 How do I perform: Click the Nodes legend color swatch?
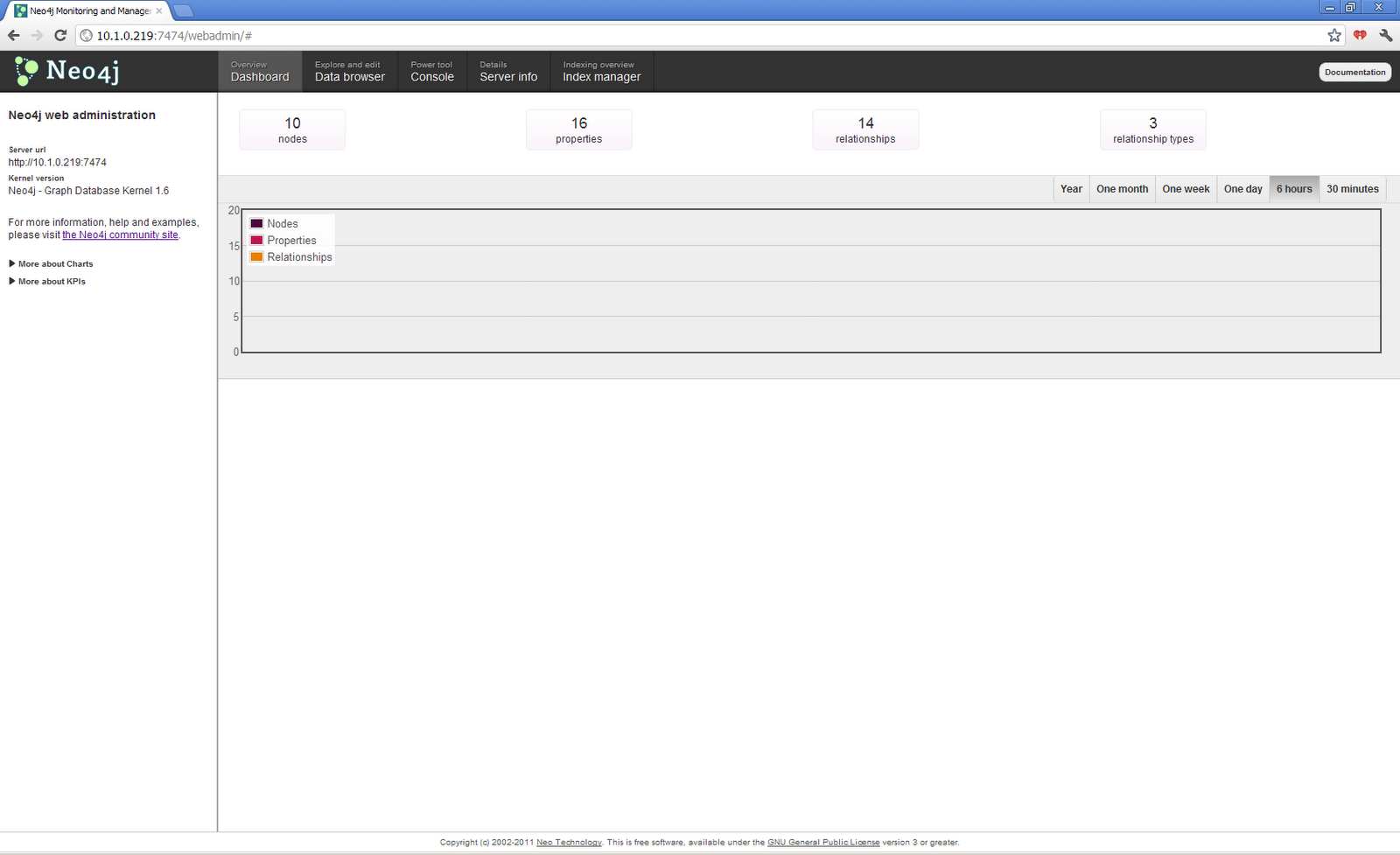point(256,224)
